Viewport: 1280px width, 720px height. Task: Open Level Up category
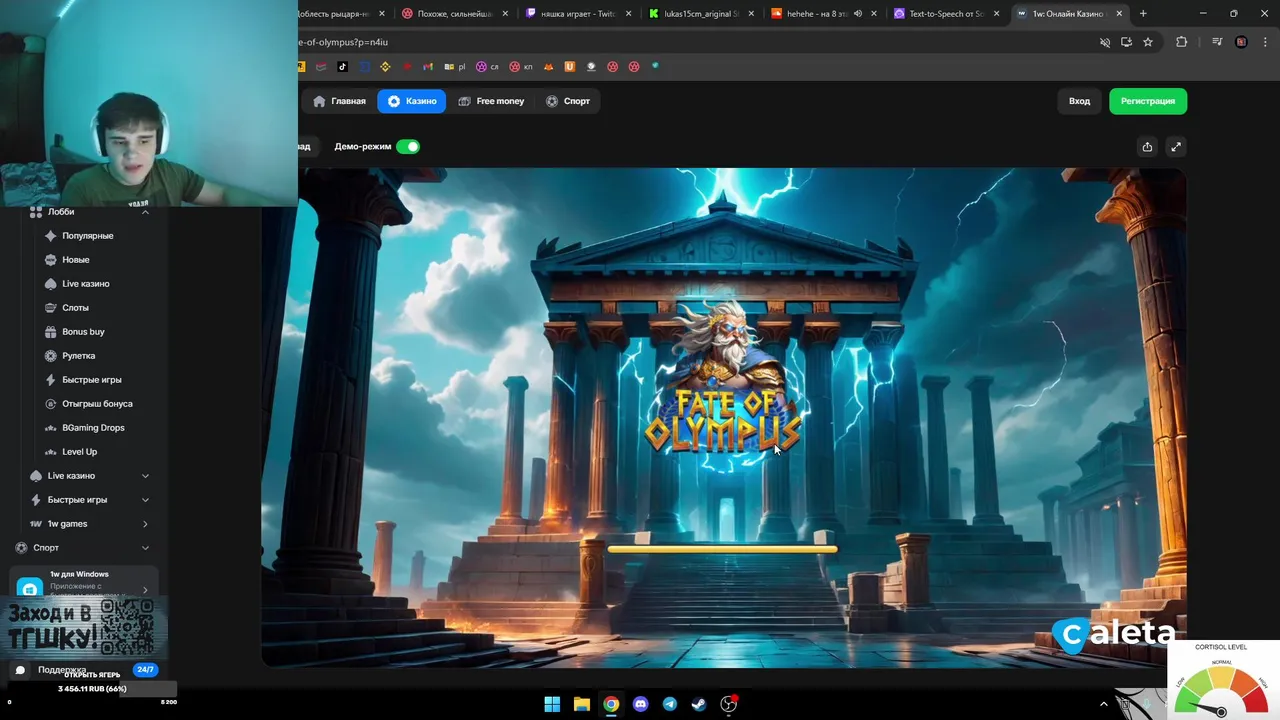coord(80,452)
